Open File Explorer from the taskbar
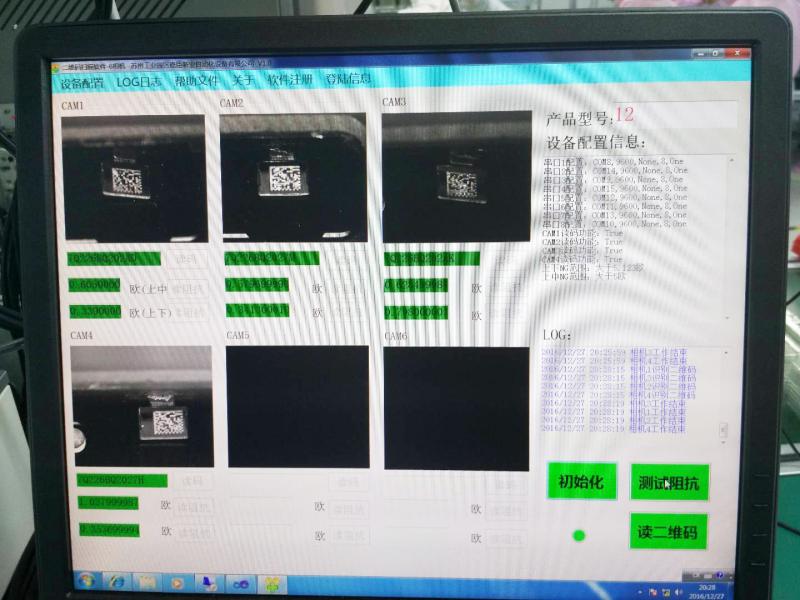This screenshot has height=600, width=800. [x=147, y=582]
